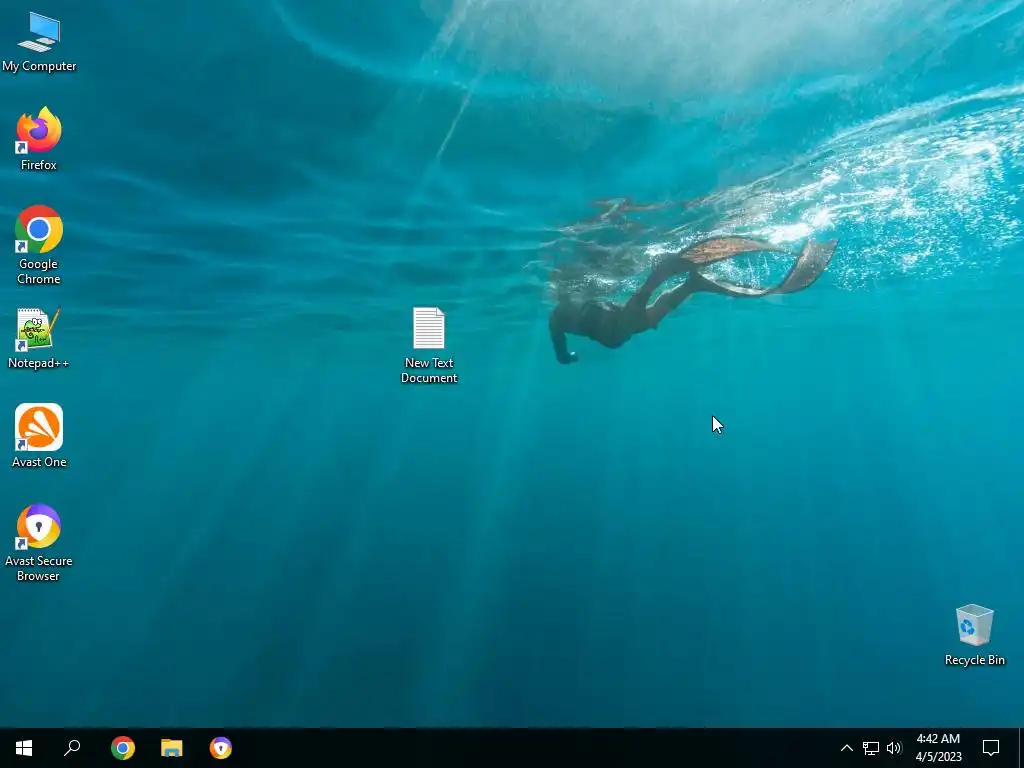Open File Explorer from the taskbar

pyautogui.click(x=172, y=748)
